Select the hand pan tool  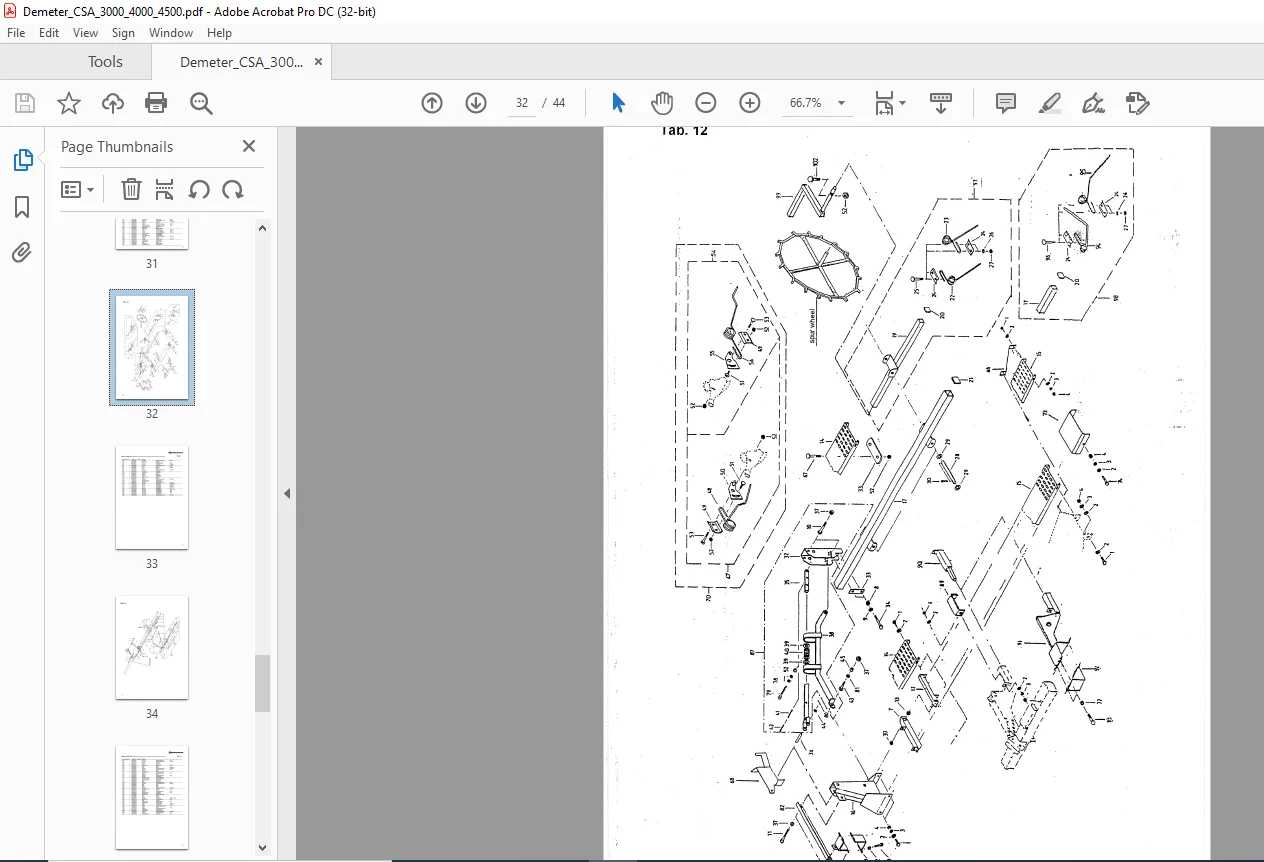coord(662,103)
